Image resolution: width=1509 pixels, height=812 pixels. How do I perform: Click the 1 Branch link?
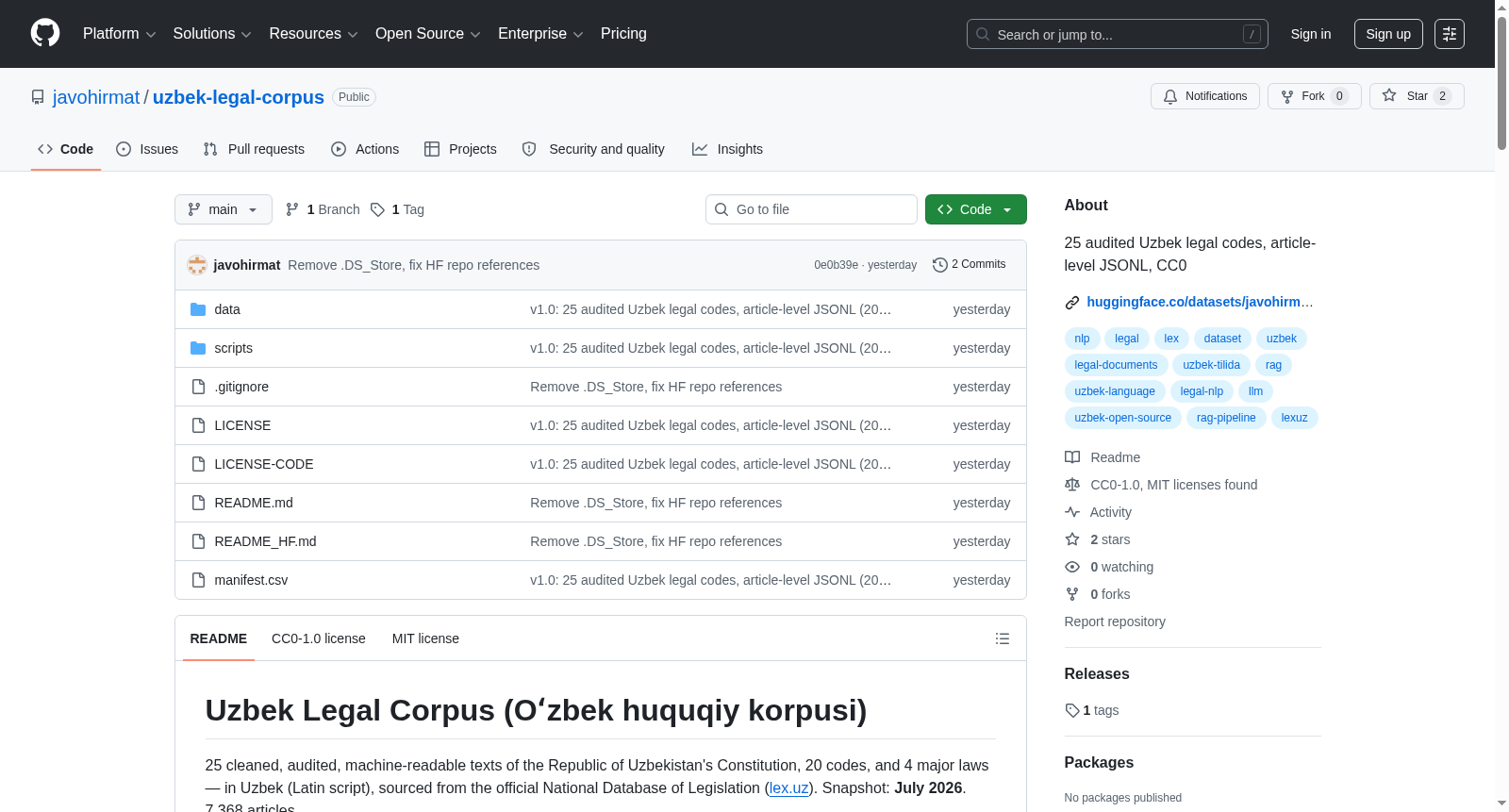[x=323, y=209]
